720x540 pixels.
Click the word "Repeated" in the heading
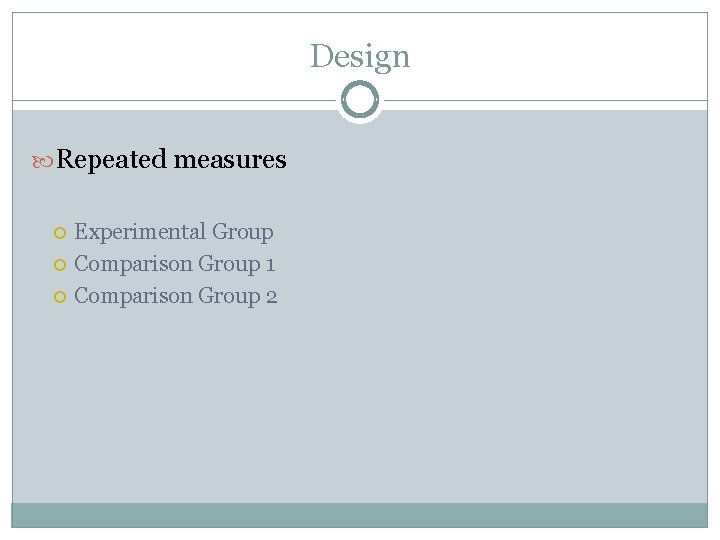coord(111,159)
